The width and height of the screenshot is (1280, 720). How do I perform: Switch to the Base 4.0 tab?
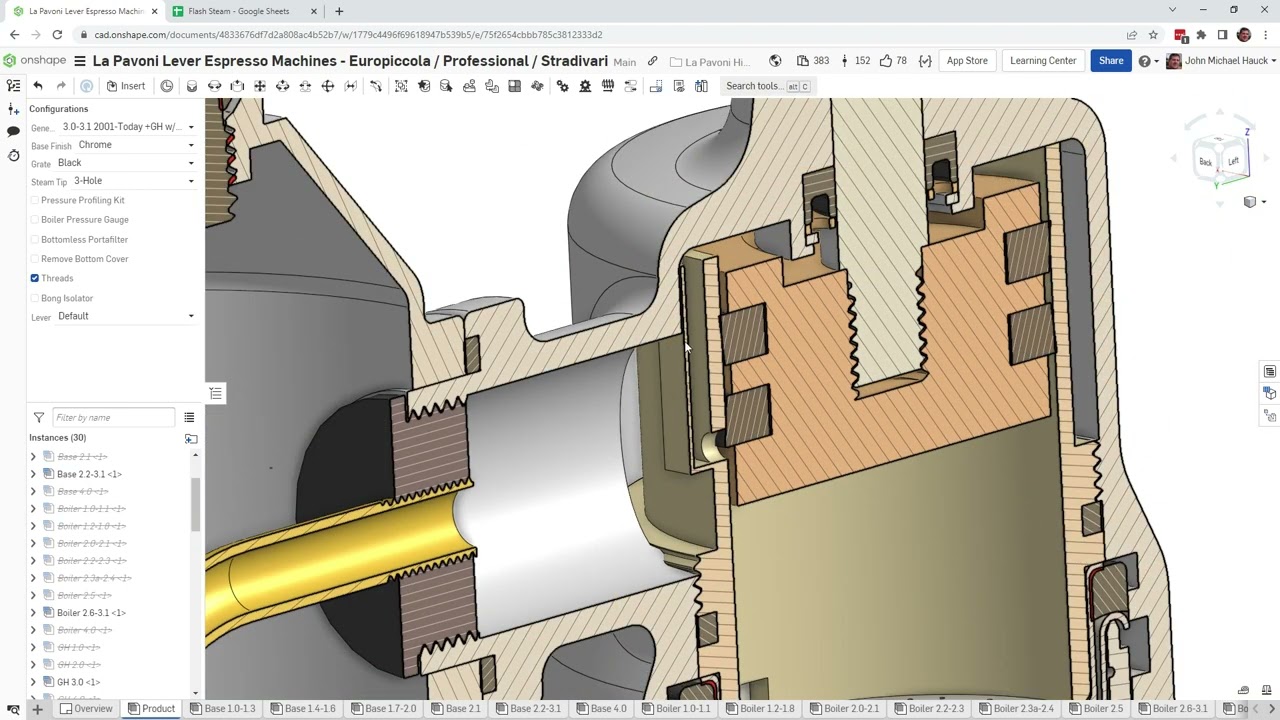[x=599, y=709]
